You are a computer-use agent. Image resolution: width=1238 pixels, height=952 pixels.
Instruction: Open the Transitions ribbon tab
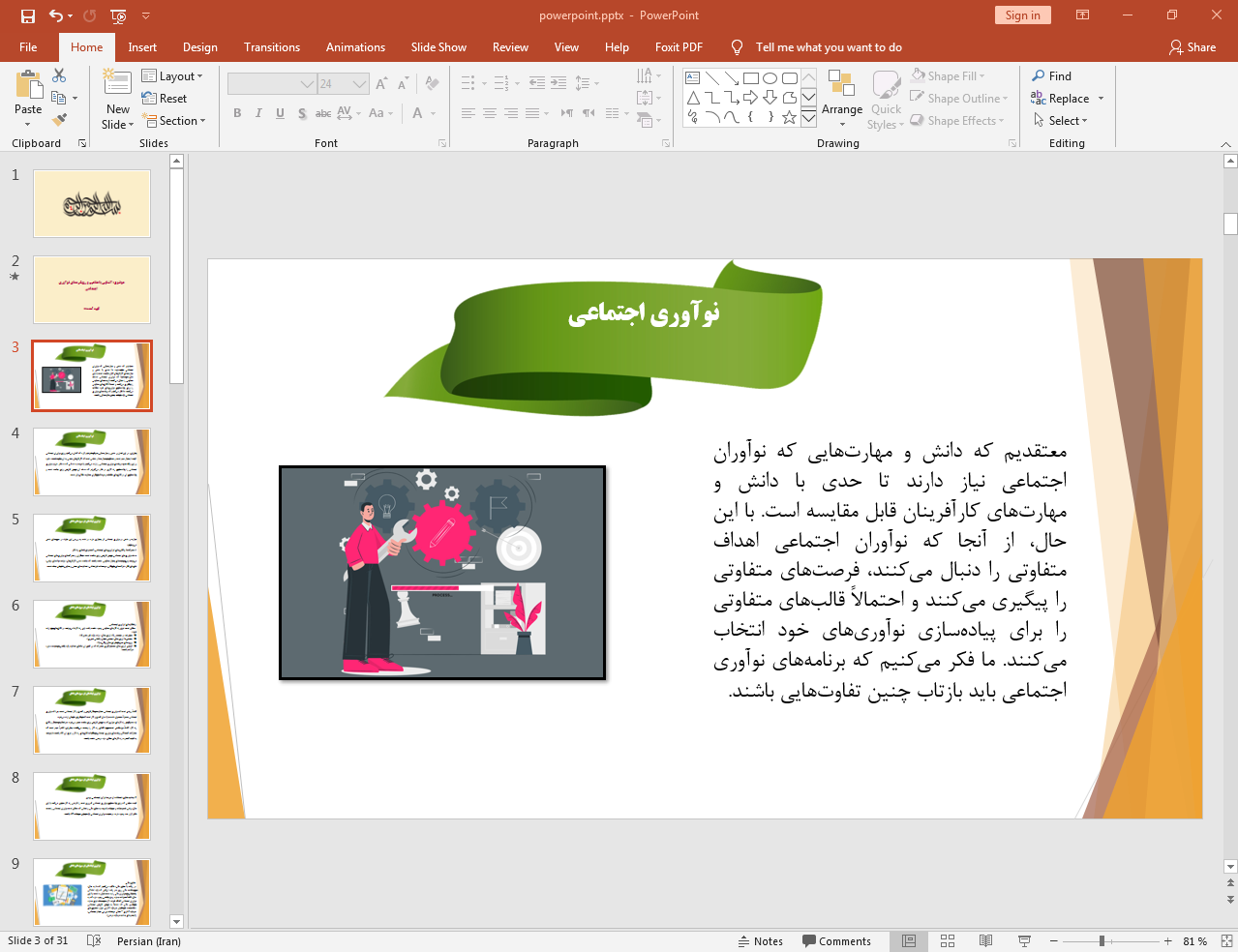click(272, 47)
